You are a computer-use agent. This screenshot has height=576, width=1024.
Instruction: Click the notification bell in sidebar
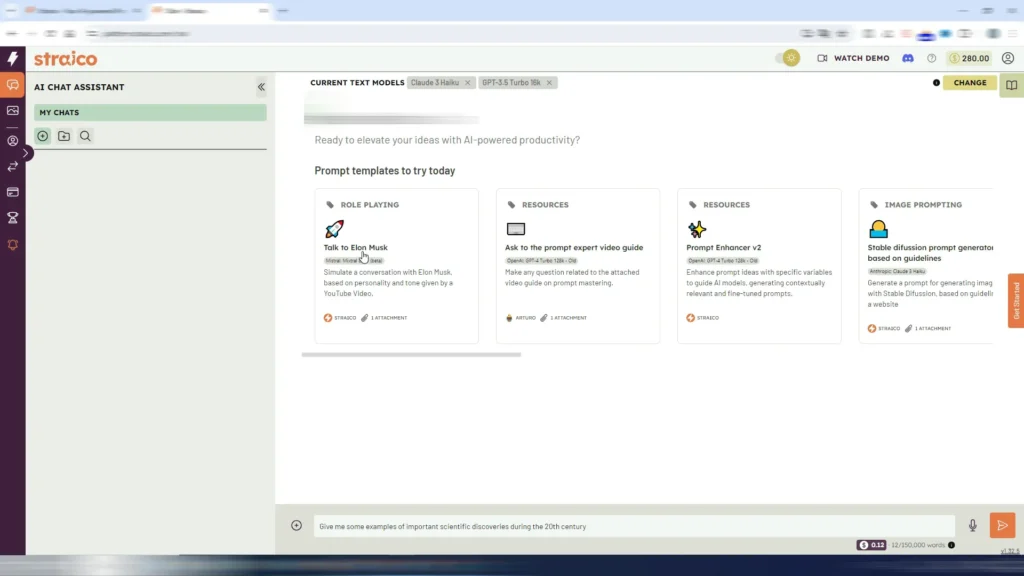(x=13, y=245)
